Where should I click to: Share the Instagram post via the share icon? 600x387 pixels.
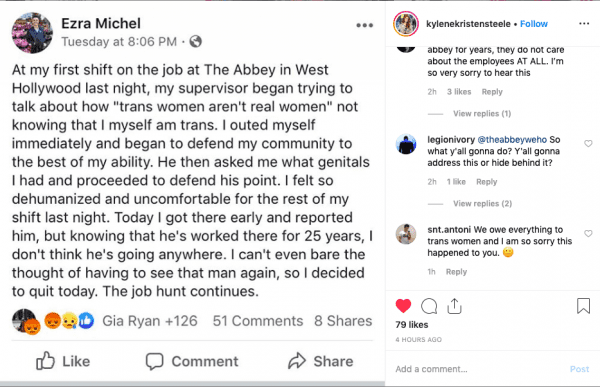point(454,306)
